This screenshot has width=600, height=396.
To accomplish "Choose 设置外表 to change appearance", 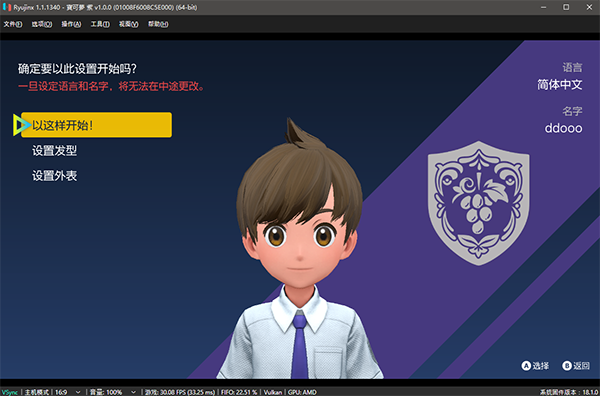I will point(55,176).
